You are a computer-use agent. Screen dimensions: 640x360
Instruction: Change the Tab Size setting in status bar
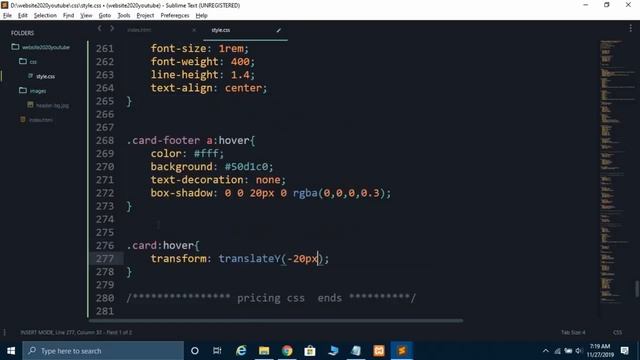point(573,332)
